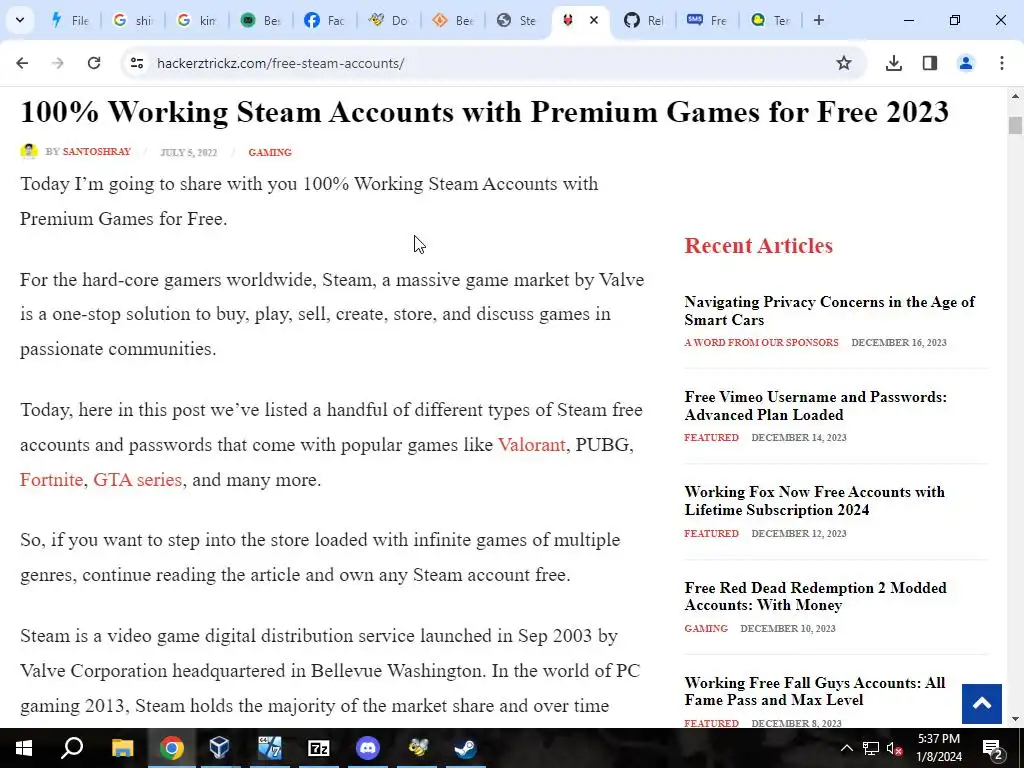Switch to the GitHub 'Rel' tab
This screenshot has height=768, width=1024.
[644, 20]
